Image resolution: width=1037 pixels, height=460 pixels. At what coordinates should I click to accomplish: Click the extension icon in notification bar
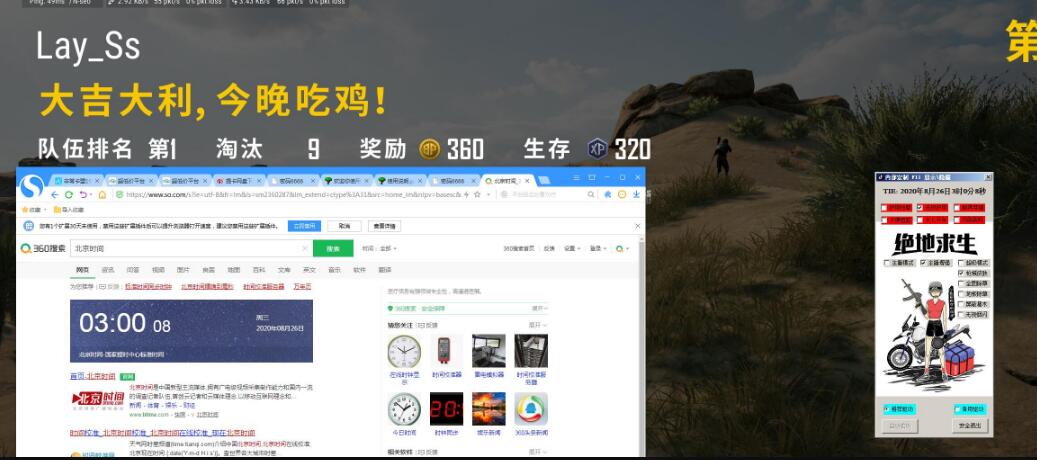[28, 226]
